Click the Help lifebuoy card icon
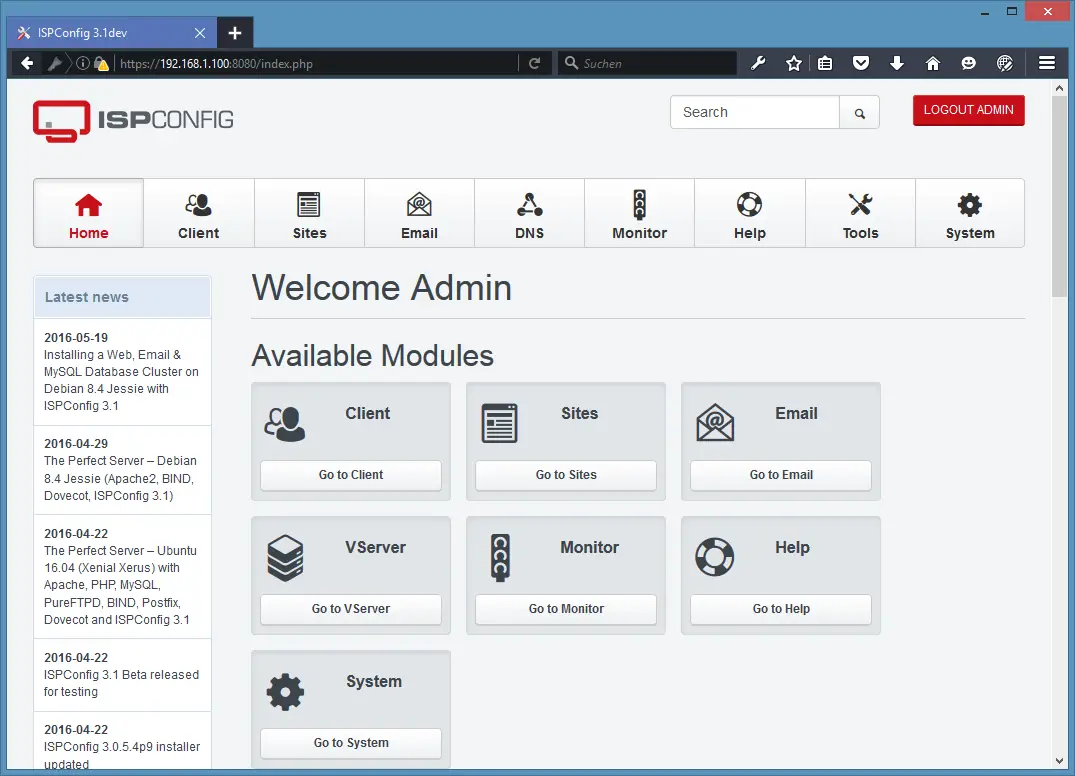The width and height of the screenshot is (1075, 776). coord(714,557)
